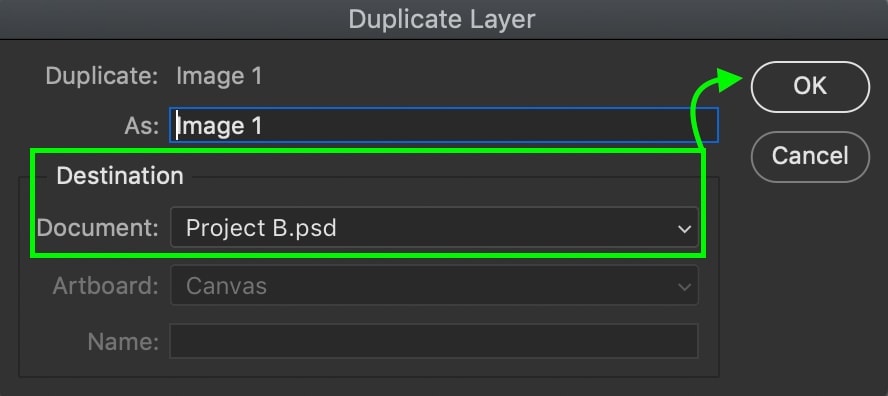Click the Canvas text in Artboard field
The width and height of the screenshot is (888, 396).
pos(226,286)
